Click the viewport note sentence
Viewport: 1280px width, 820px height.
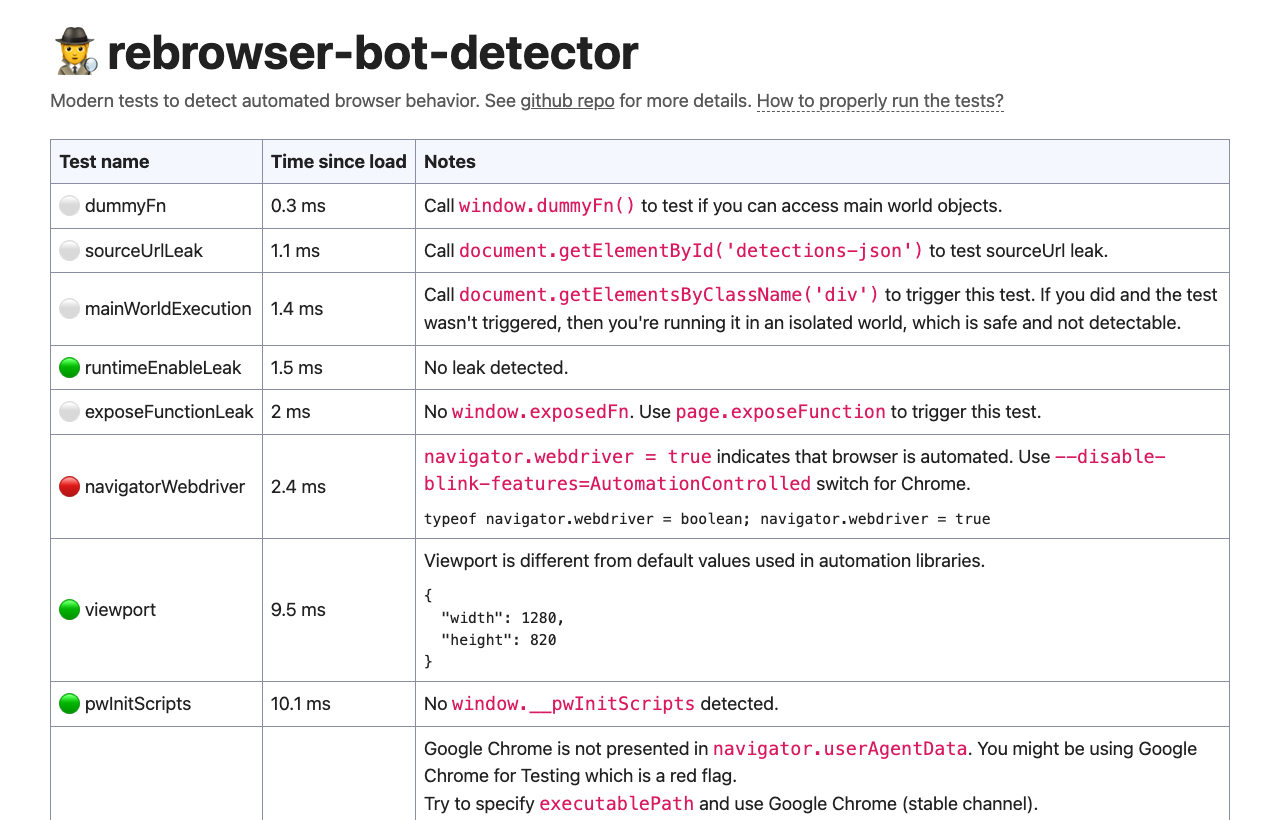pos(705,561)
